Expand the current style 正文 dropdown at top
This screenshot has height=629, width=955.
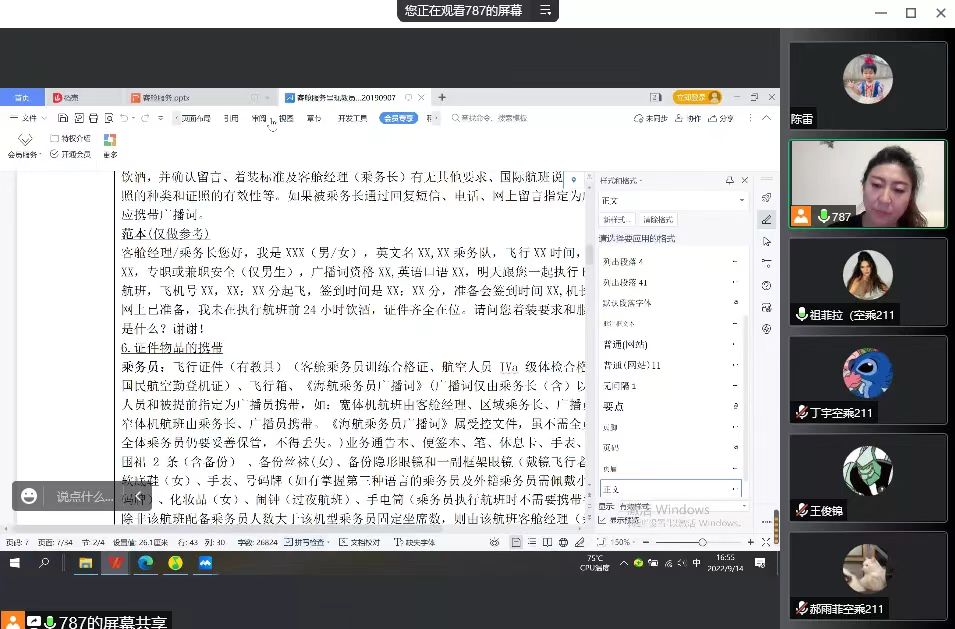741,200
